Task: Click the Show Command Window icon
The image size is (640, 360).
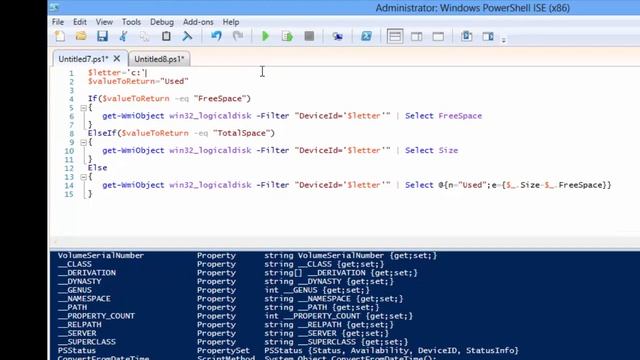Action: click(467, 36)
